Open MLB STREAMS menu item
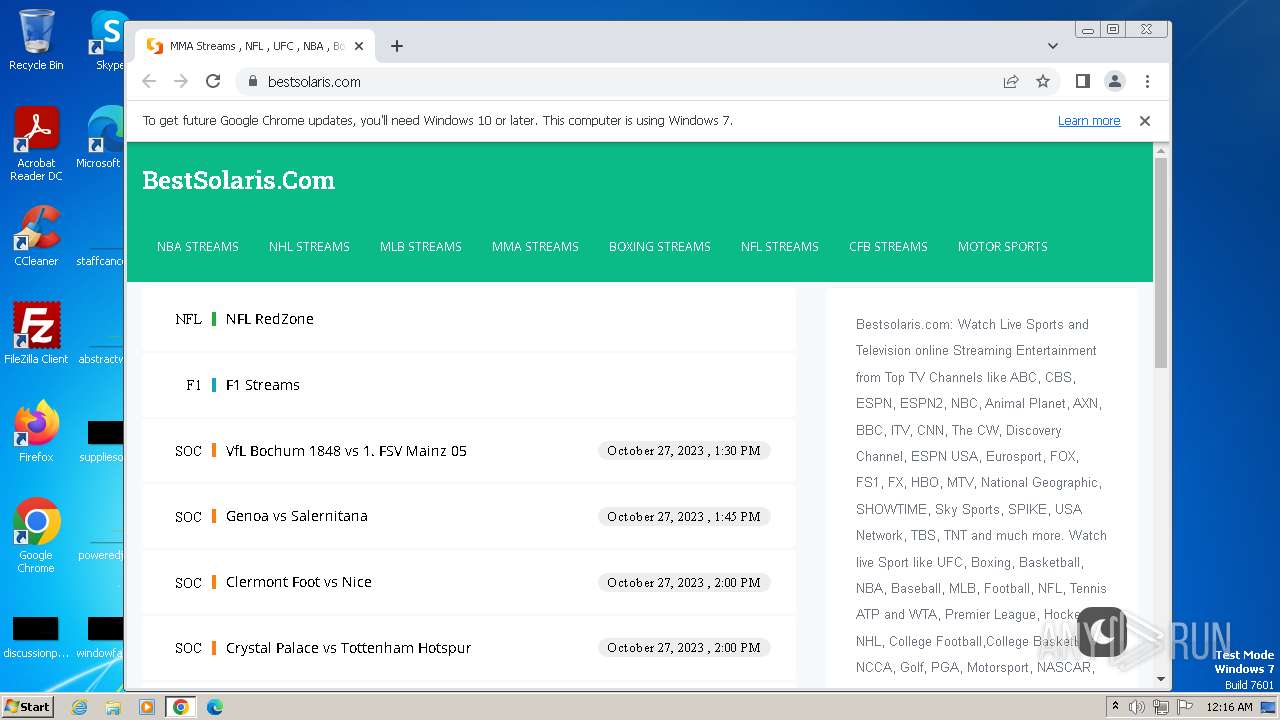Viewport: 1280px width, 720px height. 421,247
